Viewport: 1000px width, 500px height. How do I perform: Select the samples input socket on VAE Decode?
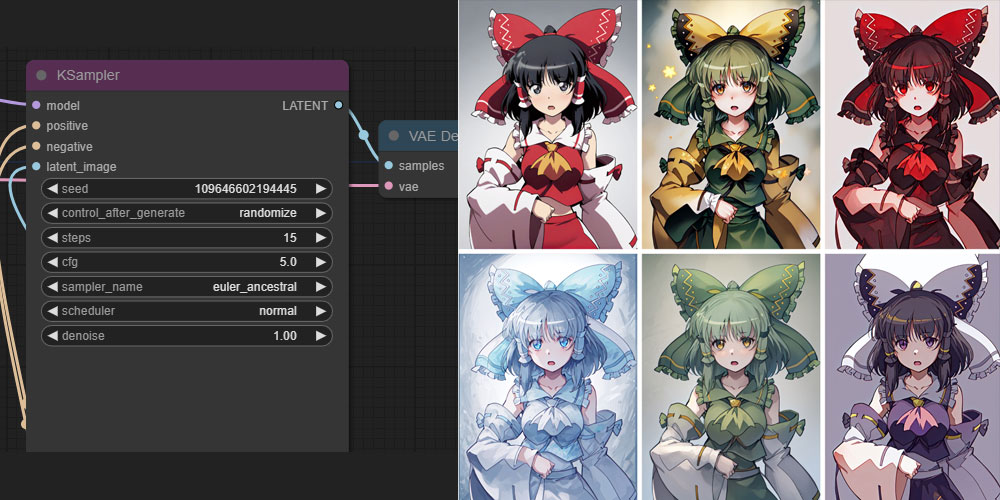(388, 165)
